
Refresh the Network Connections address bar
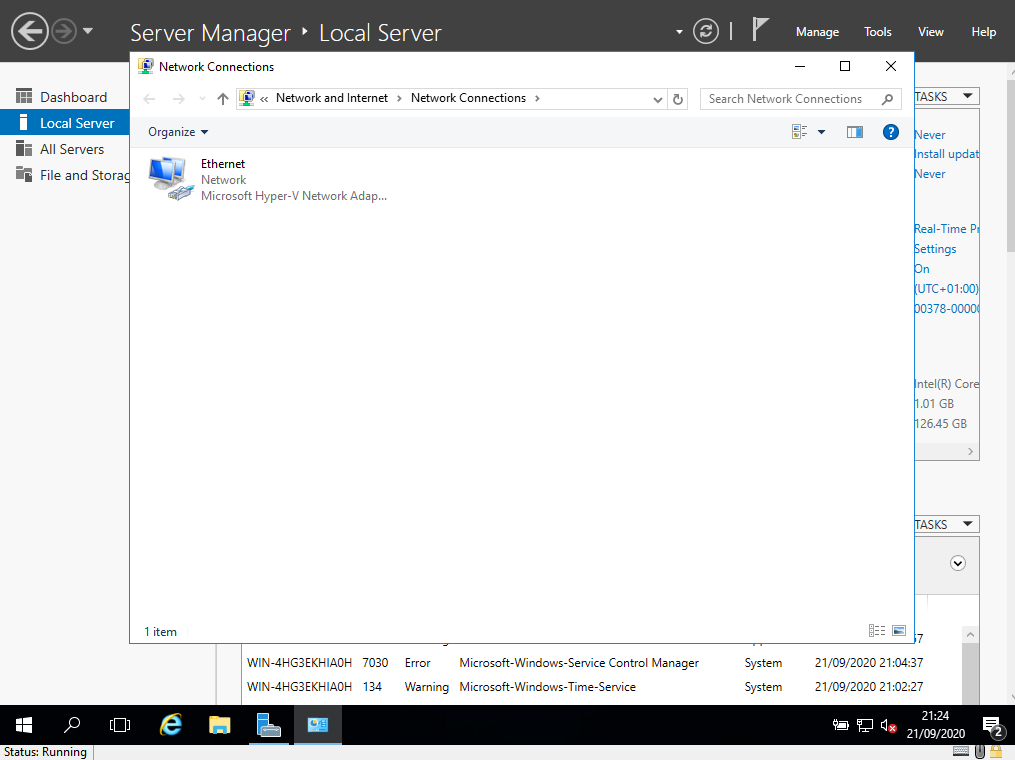coord(677,99)
